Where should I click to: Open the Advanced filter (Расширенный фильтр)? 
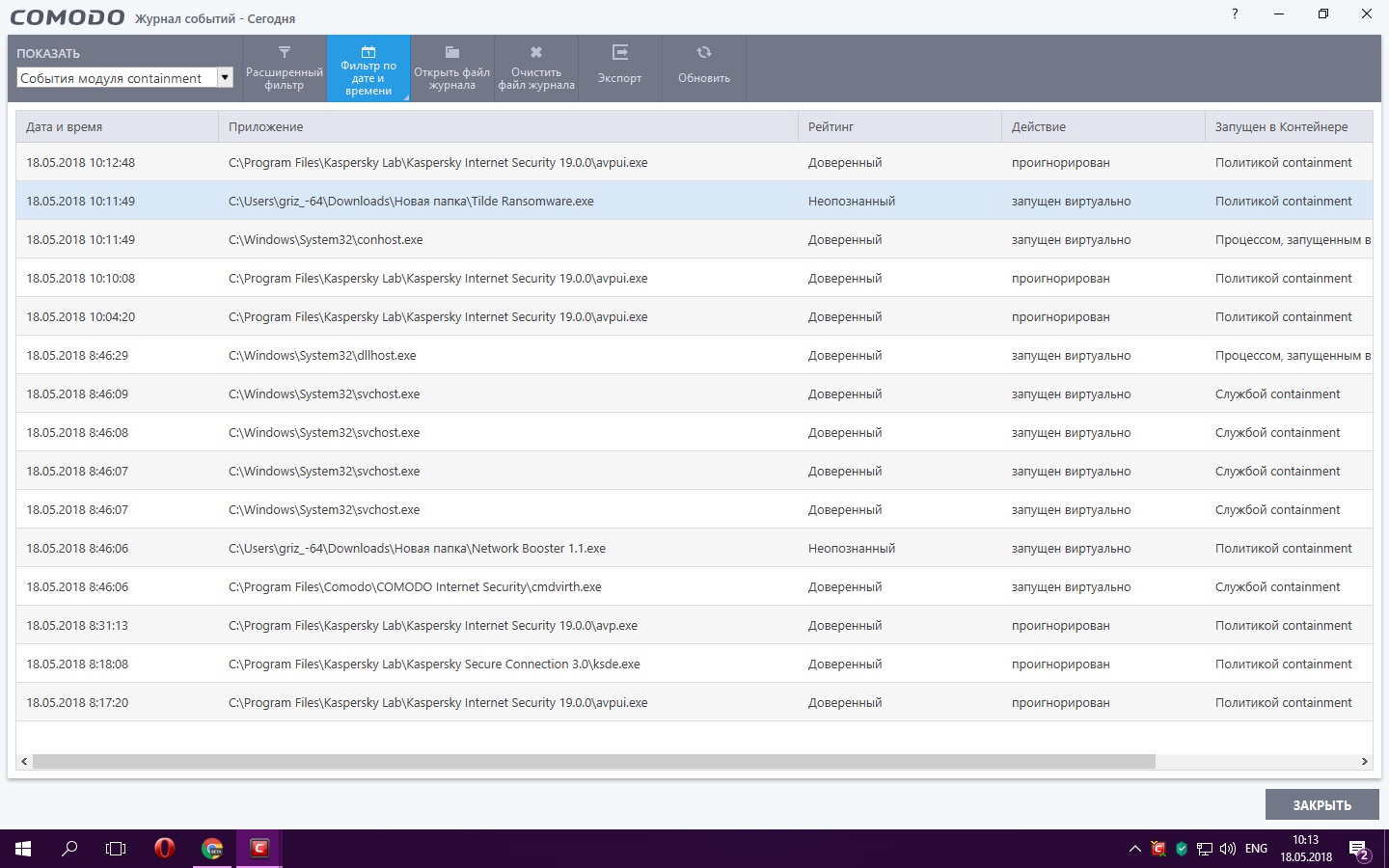click(x=285, y=68)
